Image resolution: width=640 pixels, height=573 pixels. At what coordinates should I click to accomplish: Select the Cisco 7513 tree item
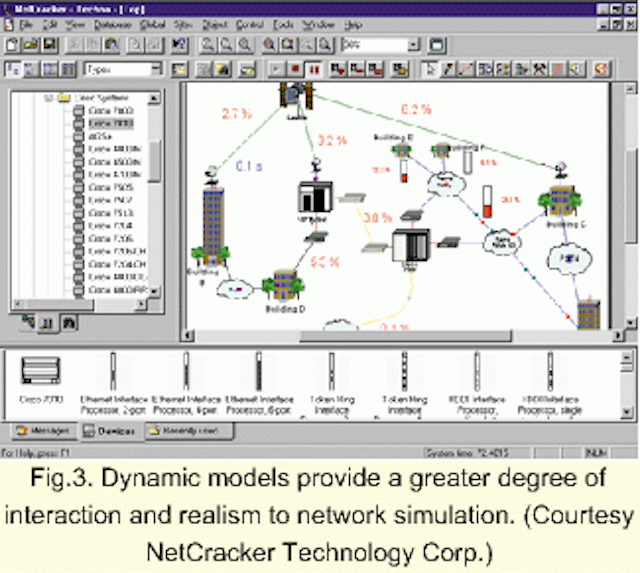click(111, 213)
